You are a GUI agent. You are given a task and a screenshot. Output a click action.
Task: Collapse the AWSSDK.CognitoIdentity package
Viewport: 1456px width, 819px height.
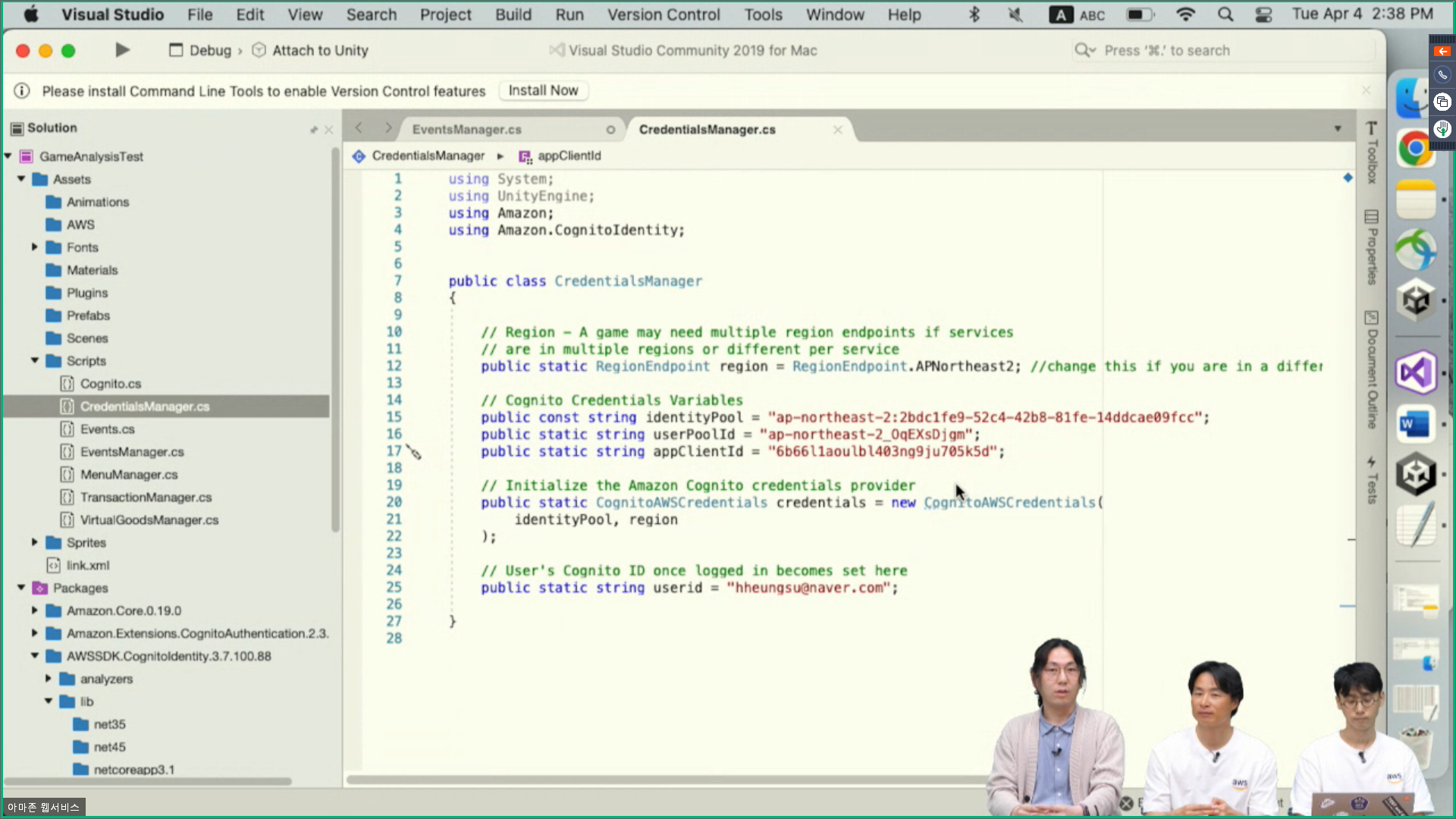coord(34,656)
